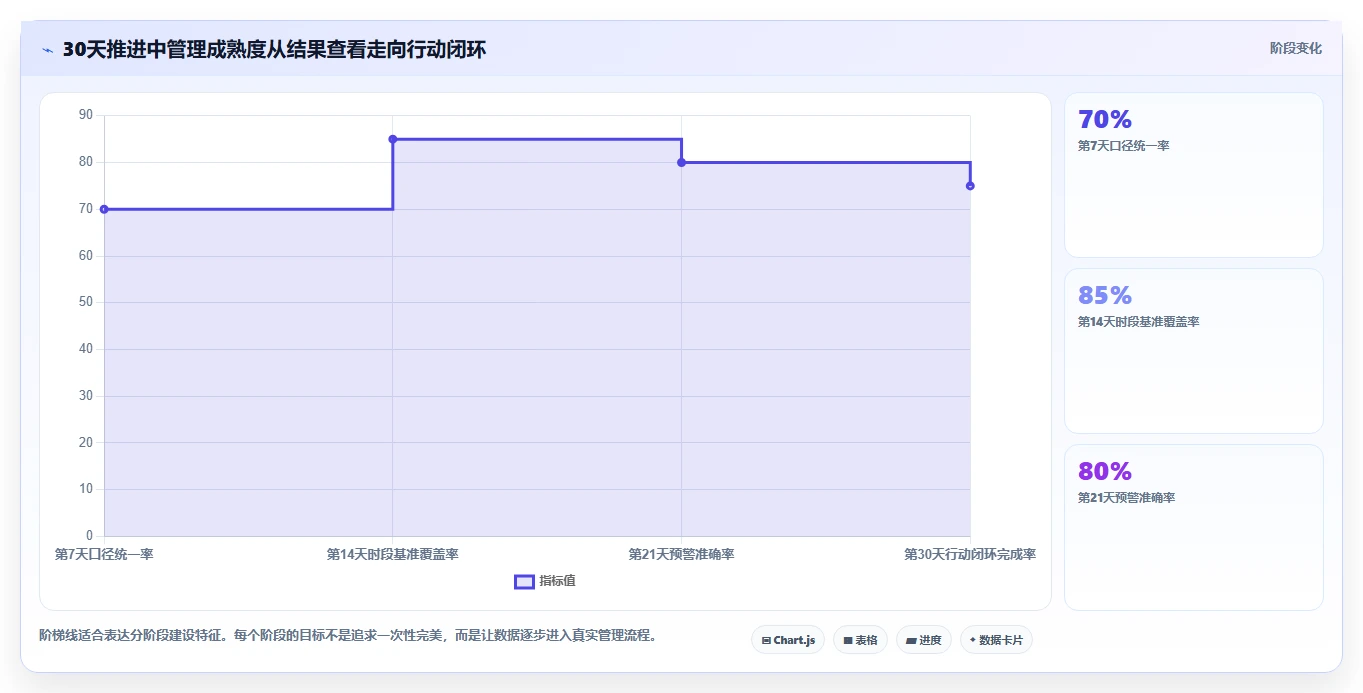Open the 80% 第21天预警准确率 card

click(x=1193, y=527)
